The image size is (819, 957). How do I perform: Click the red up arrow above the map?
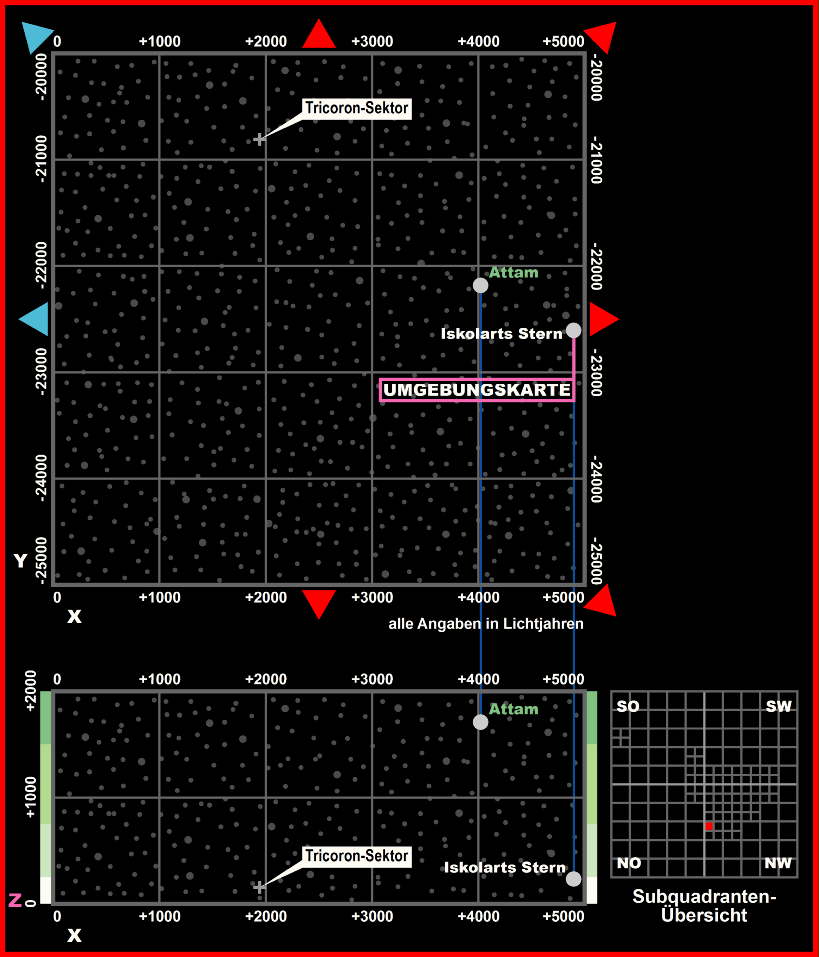tap(319, 35)
